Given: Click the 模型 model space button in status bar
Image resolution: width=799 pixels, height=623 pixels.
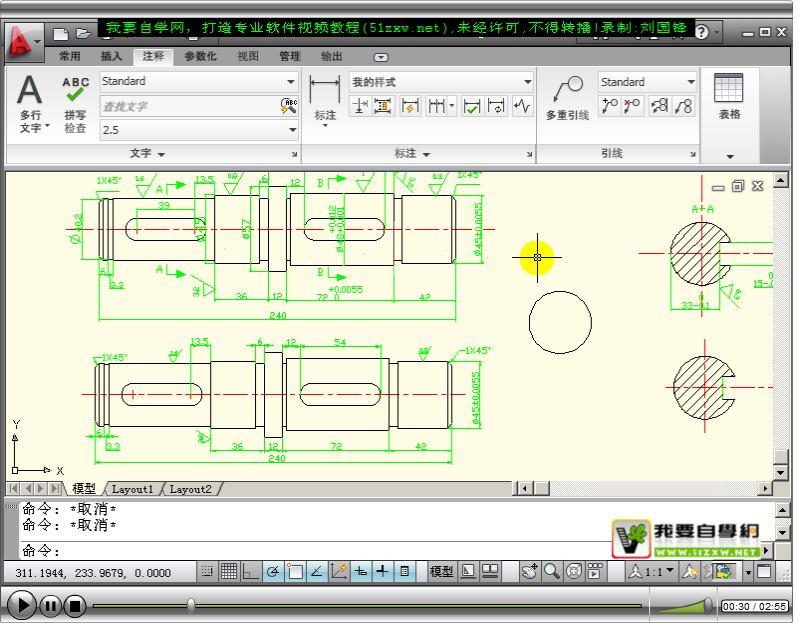Looking at the screenshot, I should tap(441, 572).
